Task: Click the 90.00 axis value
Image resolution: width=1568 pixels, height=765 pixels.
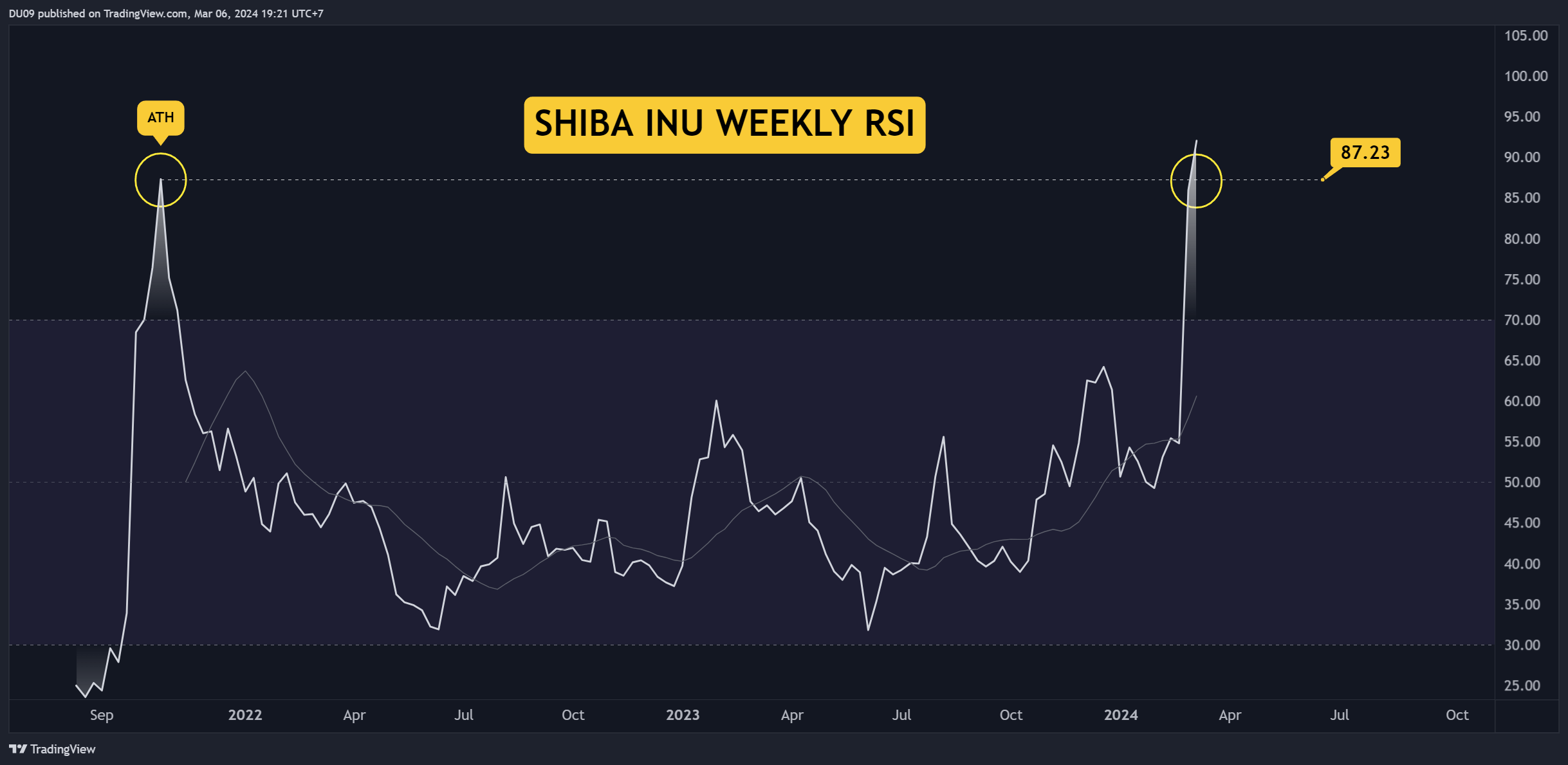Action: tap(1522, 157)
